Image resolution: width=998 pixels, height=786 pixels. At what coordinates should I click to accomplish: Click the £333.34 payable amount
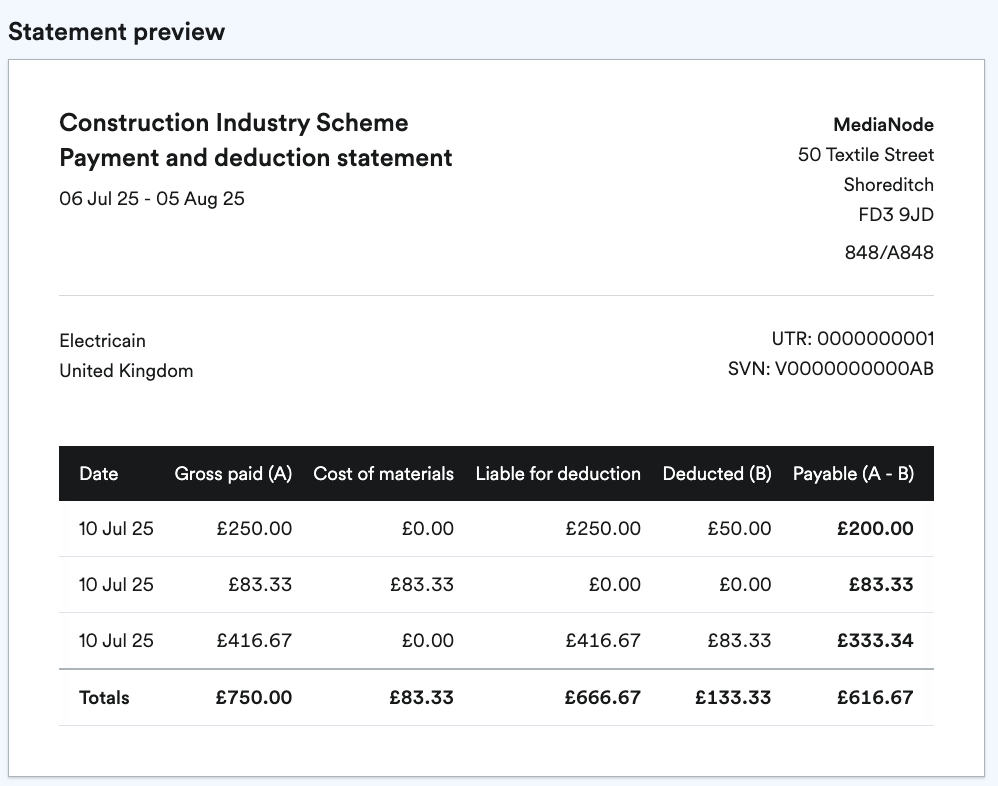tap(875, 640)
